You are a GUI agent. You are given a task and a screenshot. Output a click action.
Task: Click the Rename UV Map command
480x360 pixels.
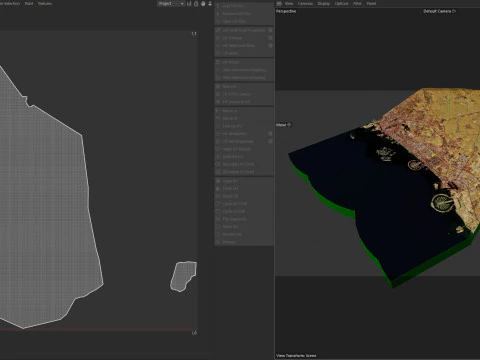click(244, 14)
